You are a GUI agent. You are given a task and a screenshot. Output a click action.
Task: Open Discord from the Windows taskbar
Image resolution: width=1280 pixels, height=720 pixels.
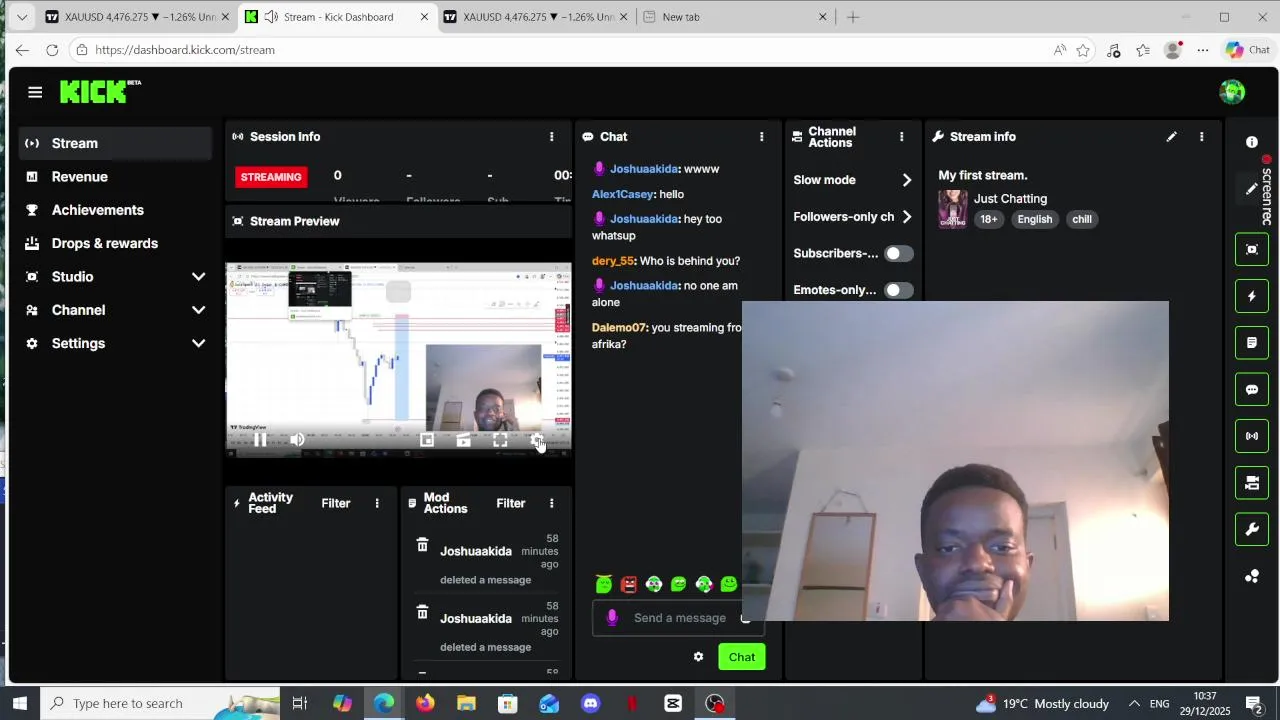[590, 704]
